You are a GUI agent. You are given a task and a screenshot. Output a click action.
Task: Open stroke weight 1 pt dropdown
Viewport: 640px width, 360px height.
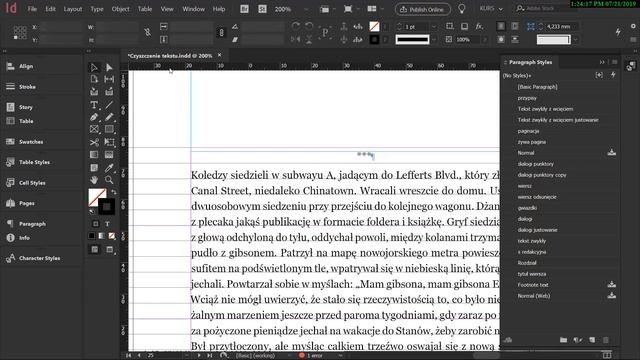pyautogui.click(x=433, y=27)
